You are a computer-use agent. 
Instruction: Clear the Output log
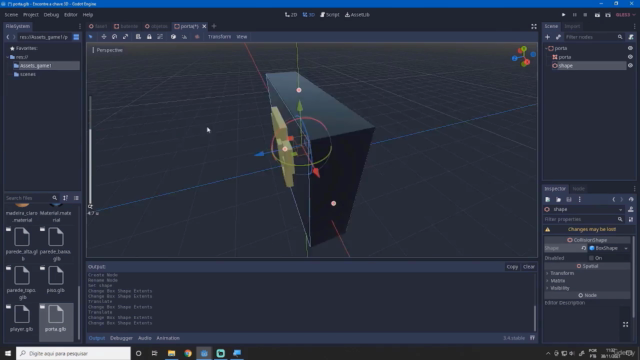[x=529, y=267]
